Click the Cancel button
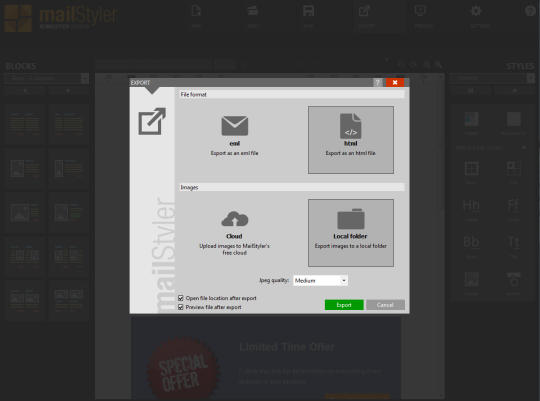540x401 pixels. pyautogui.click(x=385, y=305)
